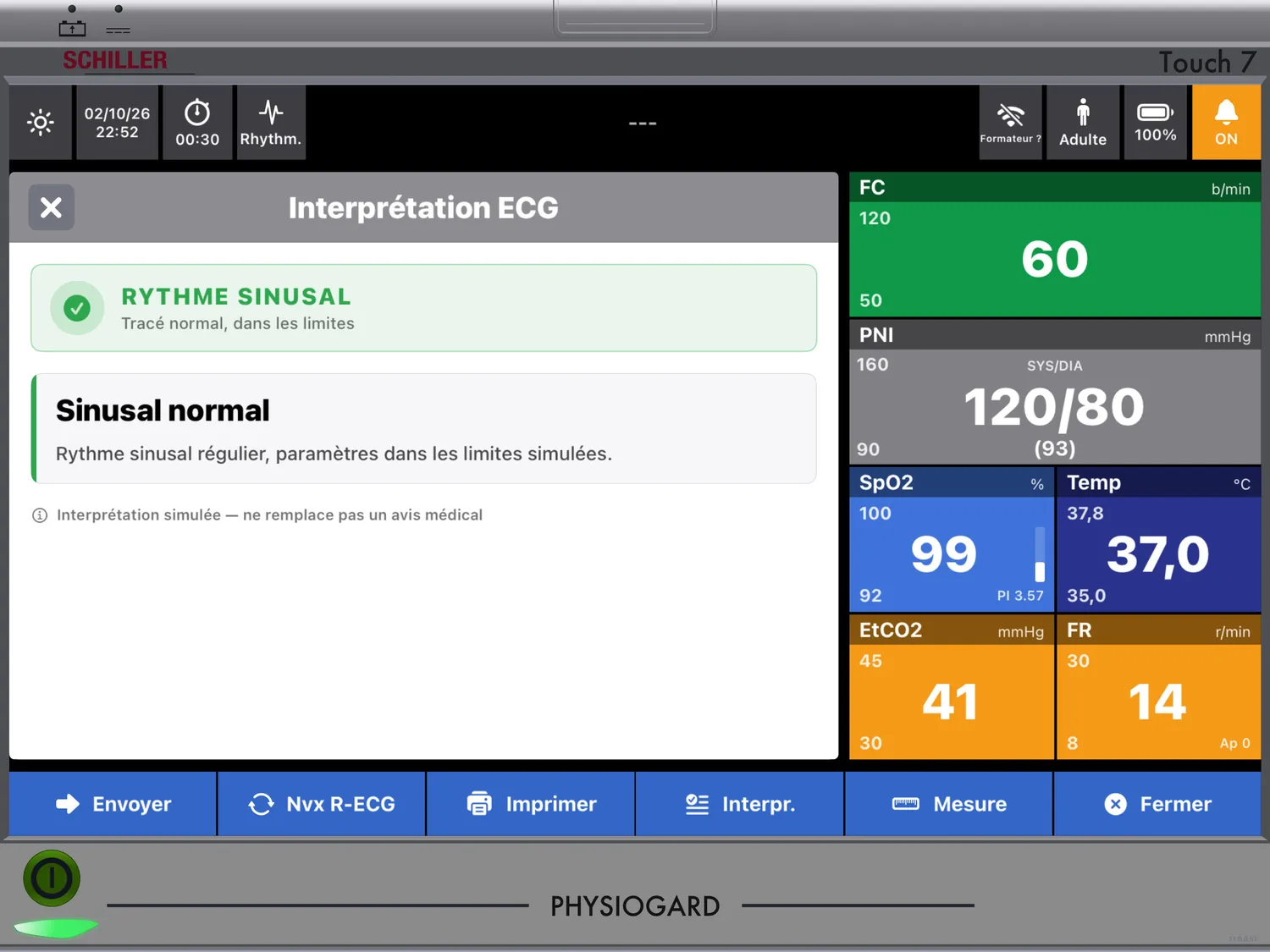
Task: Click the PHYSIOGARD label
Action: pyautogui.click(x=635, y=906)
